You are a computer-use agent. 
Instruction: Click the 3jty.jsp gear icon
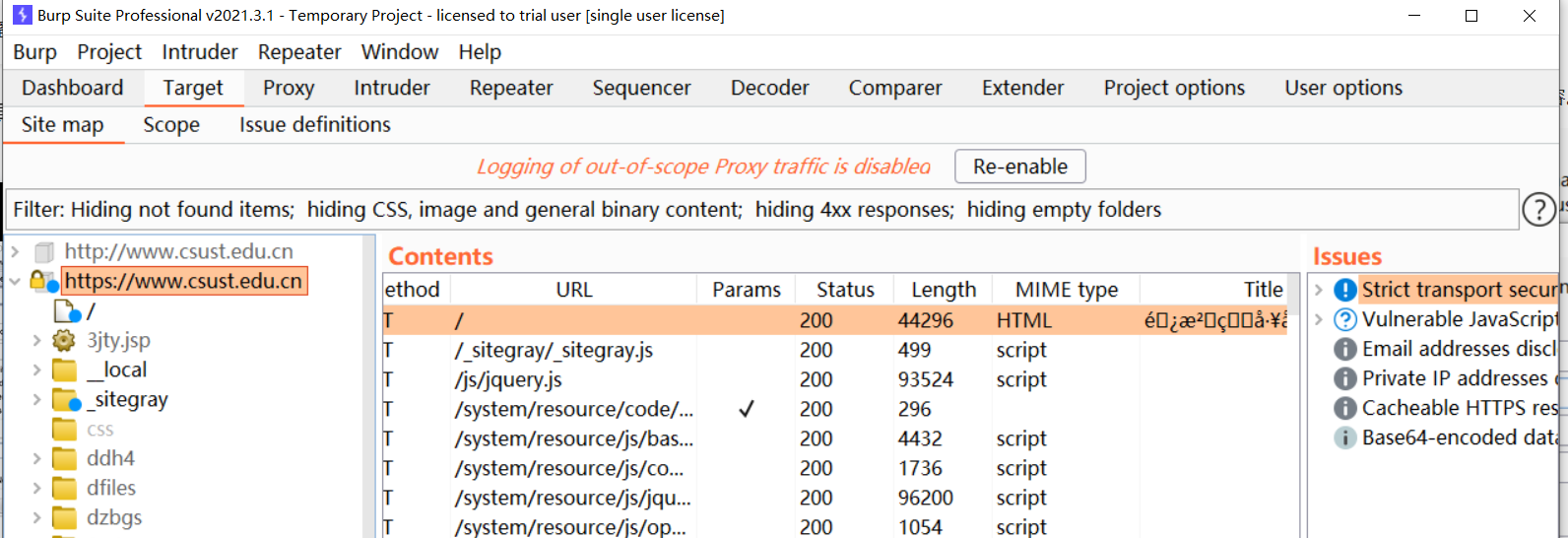pos(64,341)
